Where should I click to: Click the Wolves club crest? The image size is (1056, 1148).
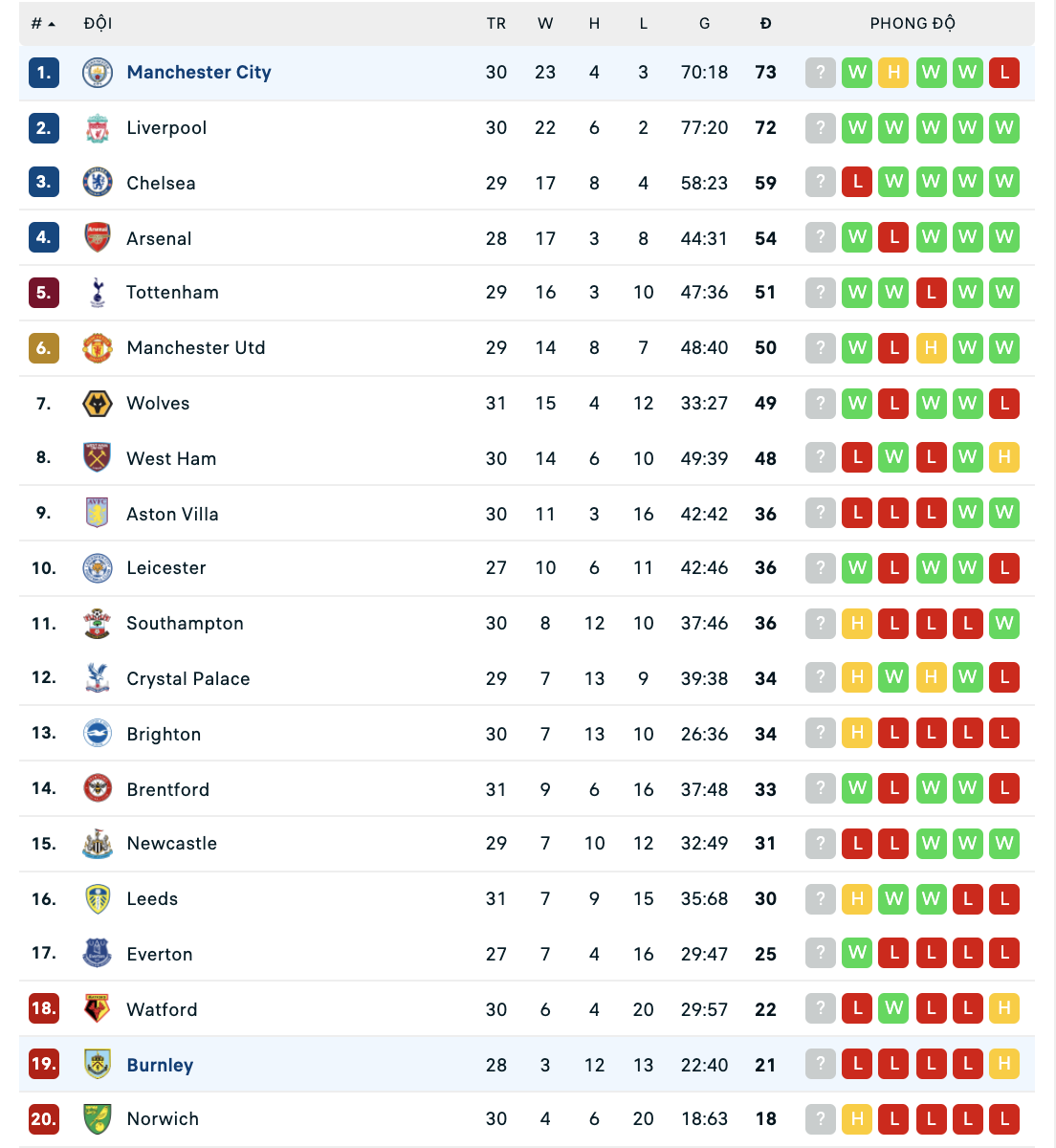(x=98, y=404)
